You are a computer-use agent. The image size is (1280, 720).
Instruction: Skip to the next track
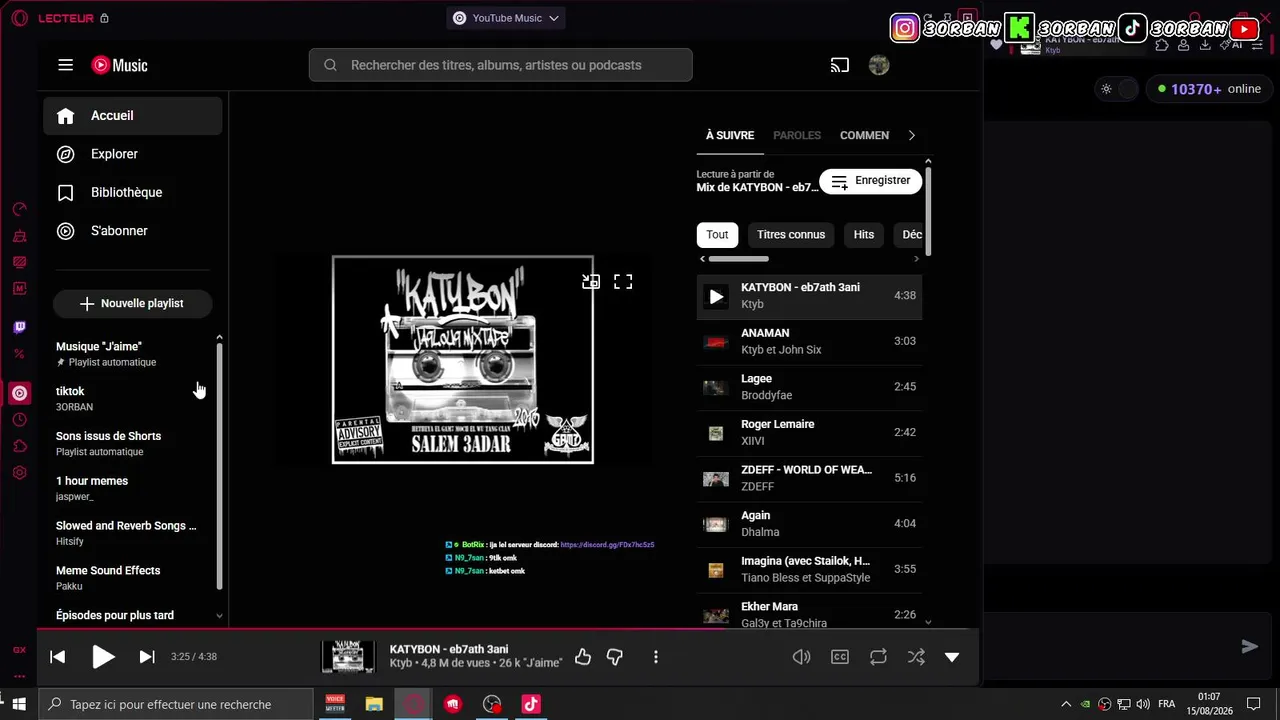click(x=147, y=657)
